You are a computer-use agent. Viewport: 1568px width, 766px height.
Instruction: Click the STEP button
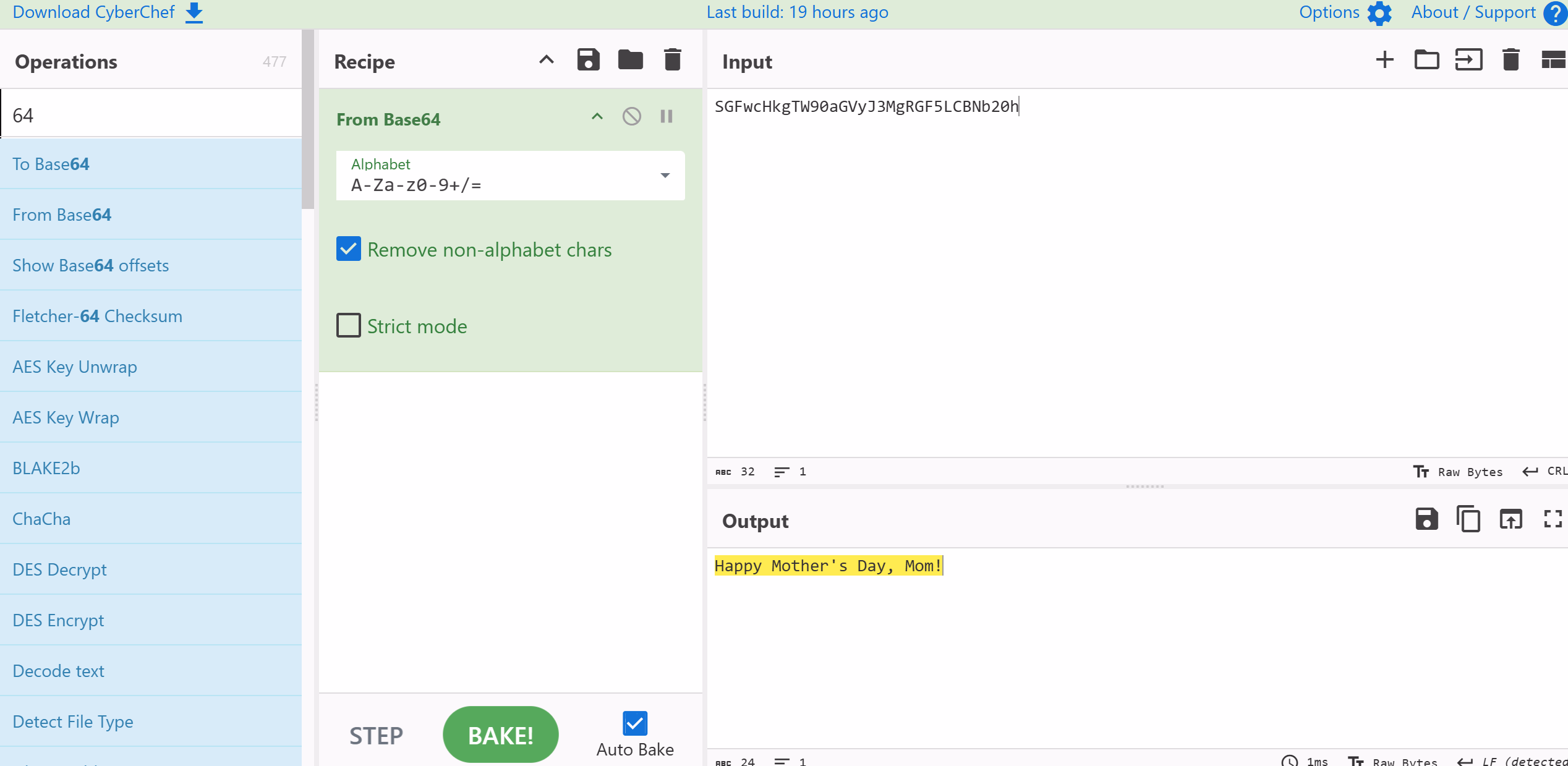click(376, 736)
